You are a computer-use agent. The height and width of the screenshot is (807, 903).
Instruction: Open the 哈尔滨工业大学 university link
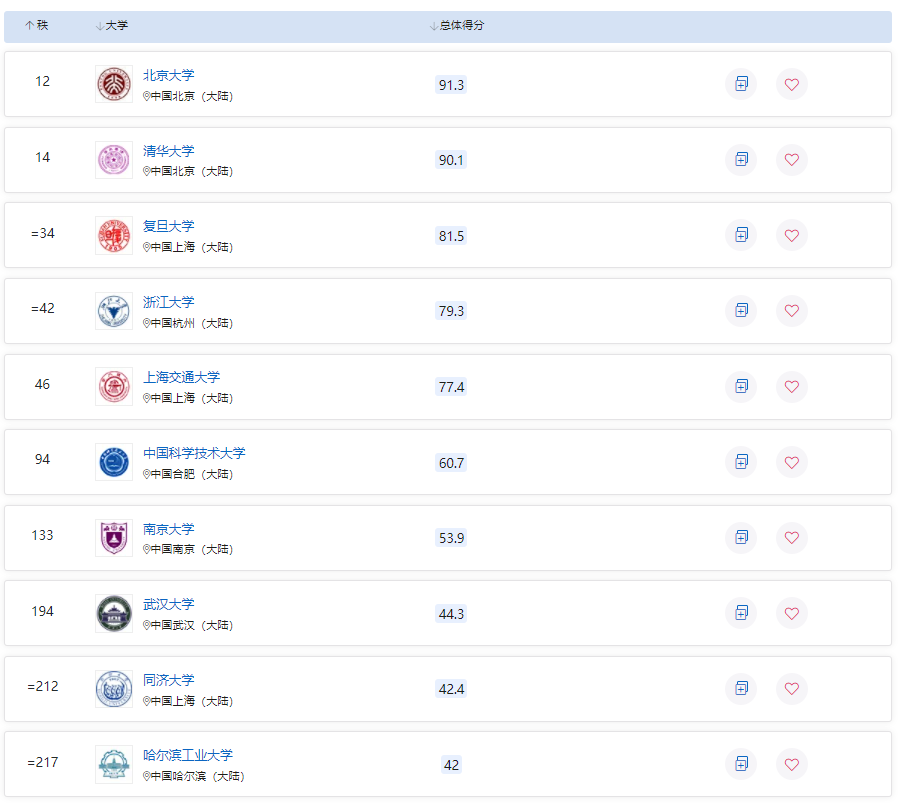point(188,755)
